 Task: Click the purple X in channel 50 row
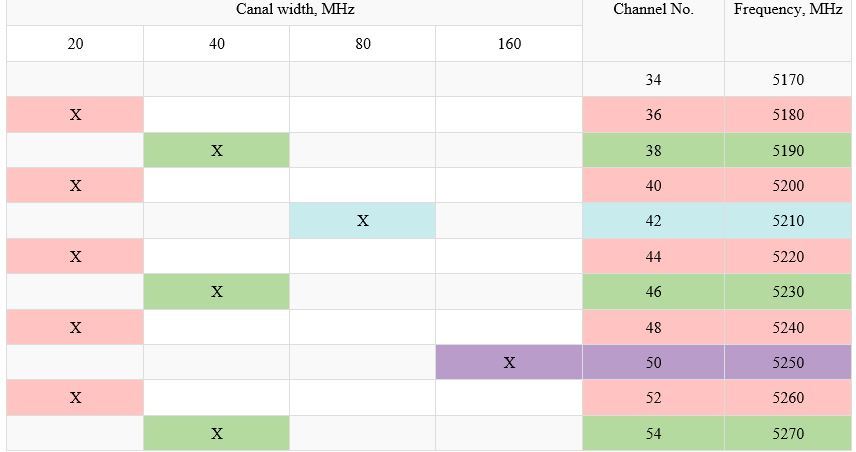[x=509, y=363]
